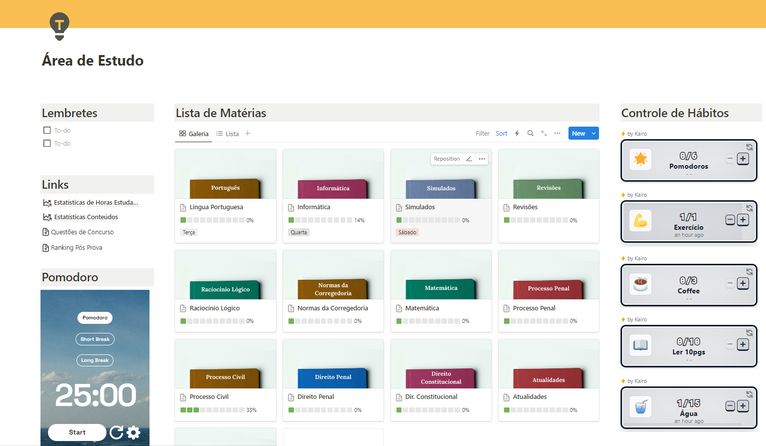Open Pomodoro settings gear icon
Viewport: 766px width, 446px height.
(133, 432)
